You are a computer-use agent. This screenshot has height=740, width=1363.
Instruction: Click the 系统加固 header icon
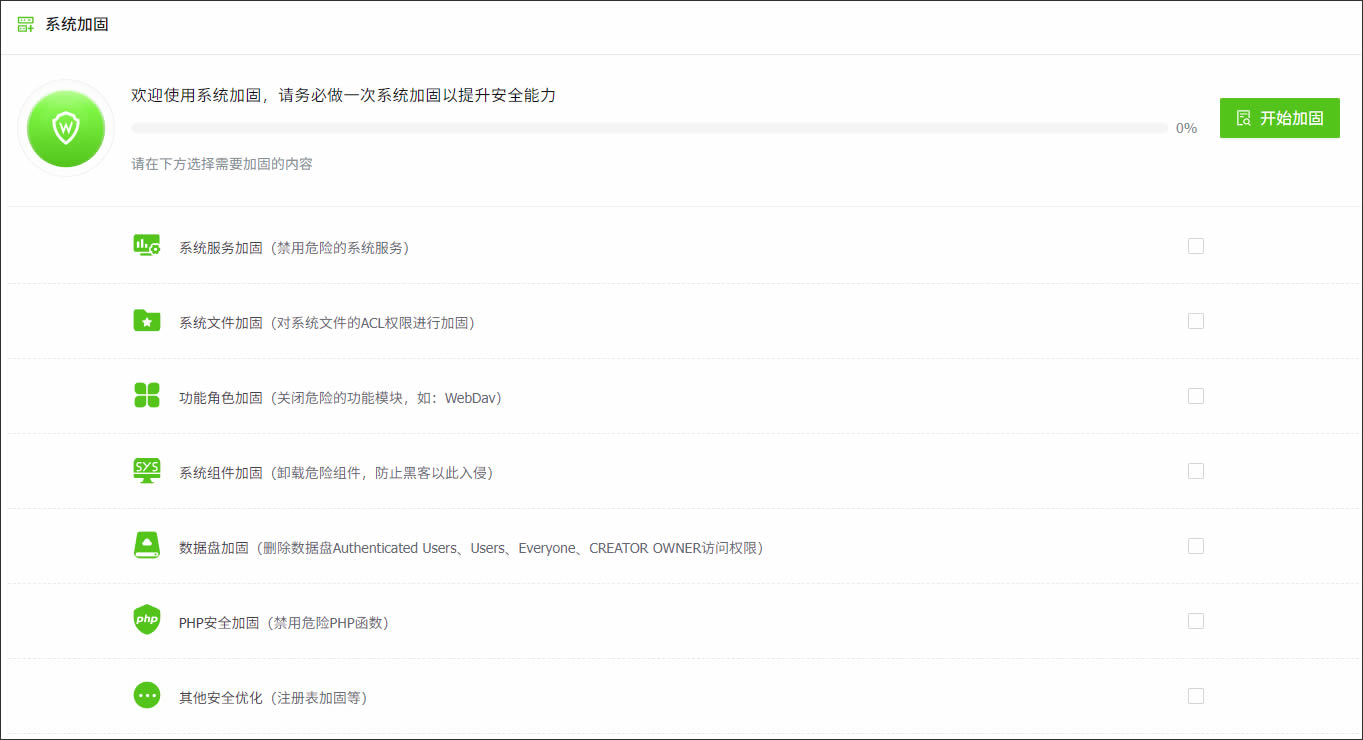(26, 24)
